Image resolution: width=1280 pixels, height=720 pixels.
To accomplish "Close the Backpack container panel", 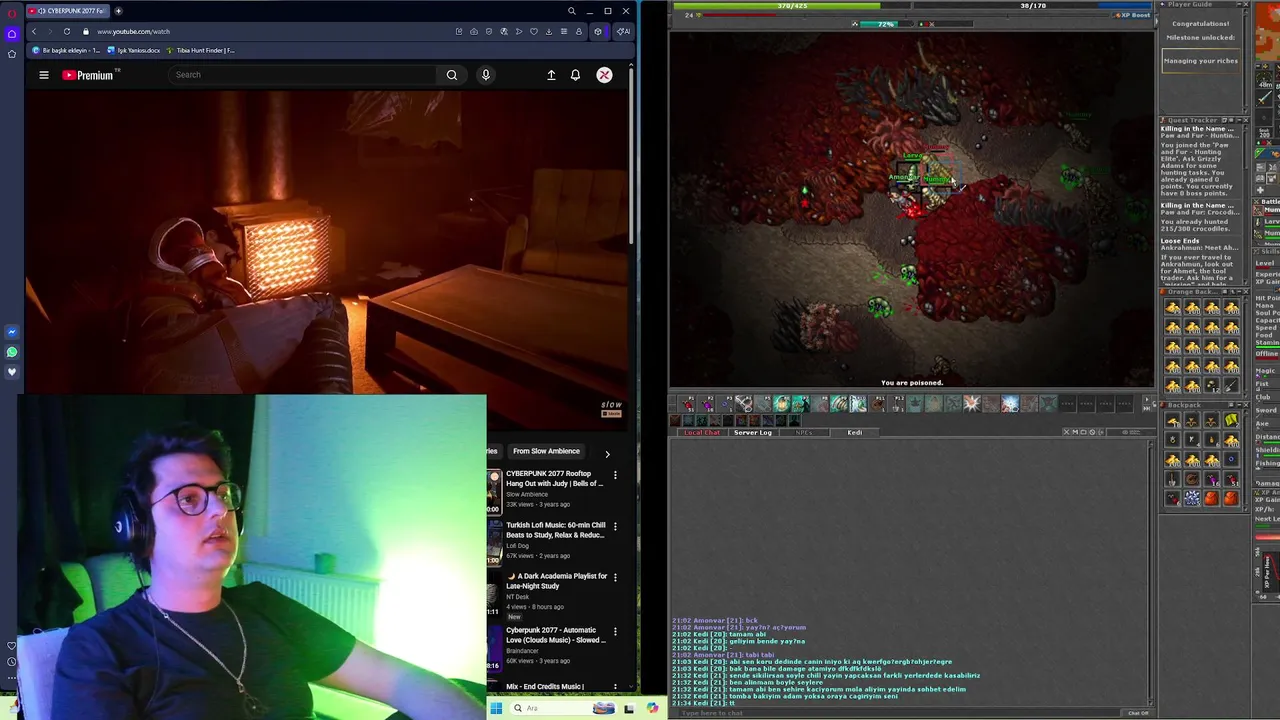I will pos(1245,405).
